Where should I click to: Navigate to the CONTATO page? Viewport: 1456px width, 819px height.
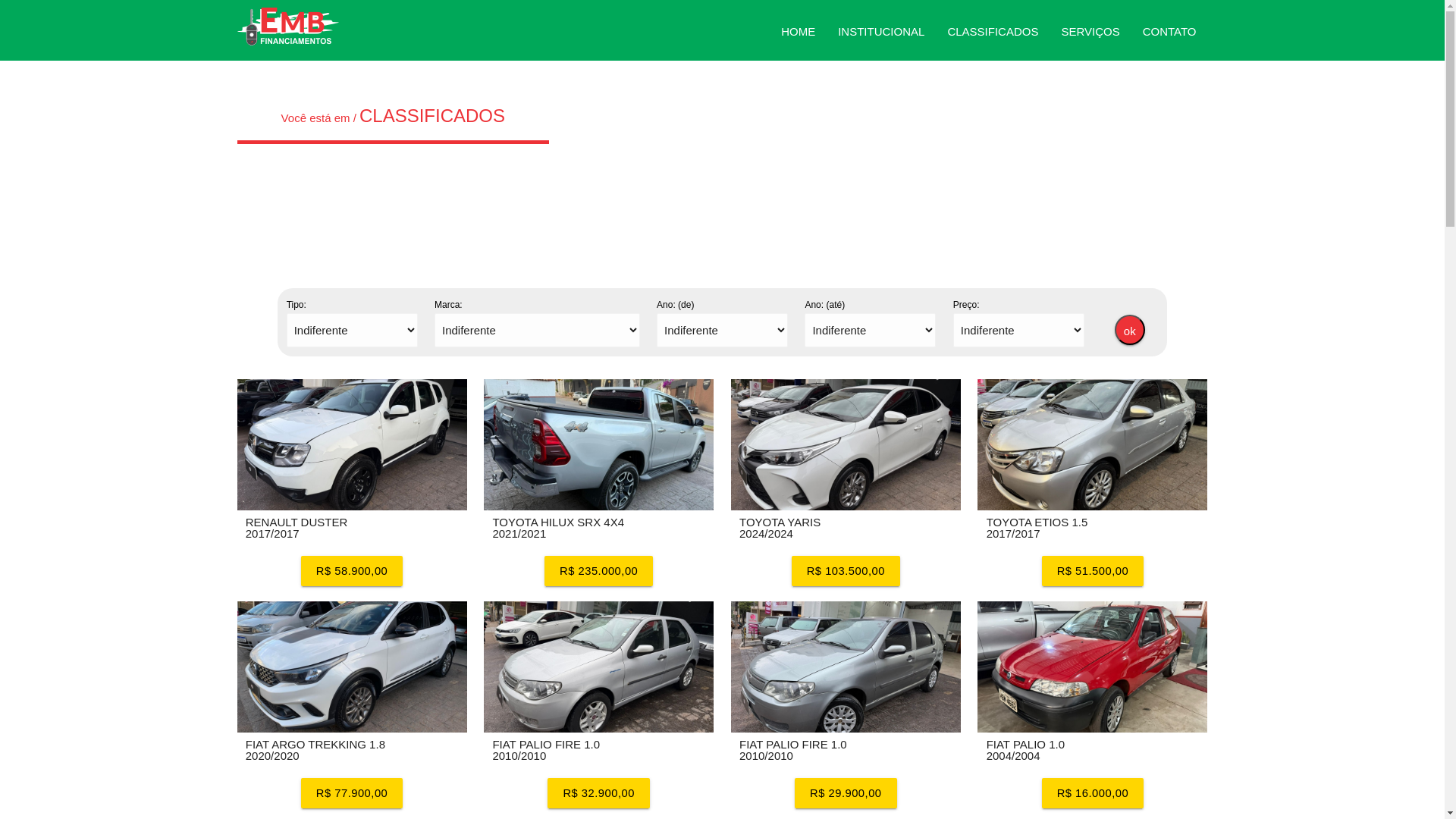(x=1169, y=32)
